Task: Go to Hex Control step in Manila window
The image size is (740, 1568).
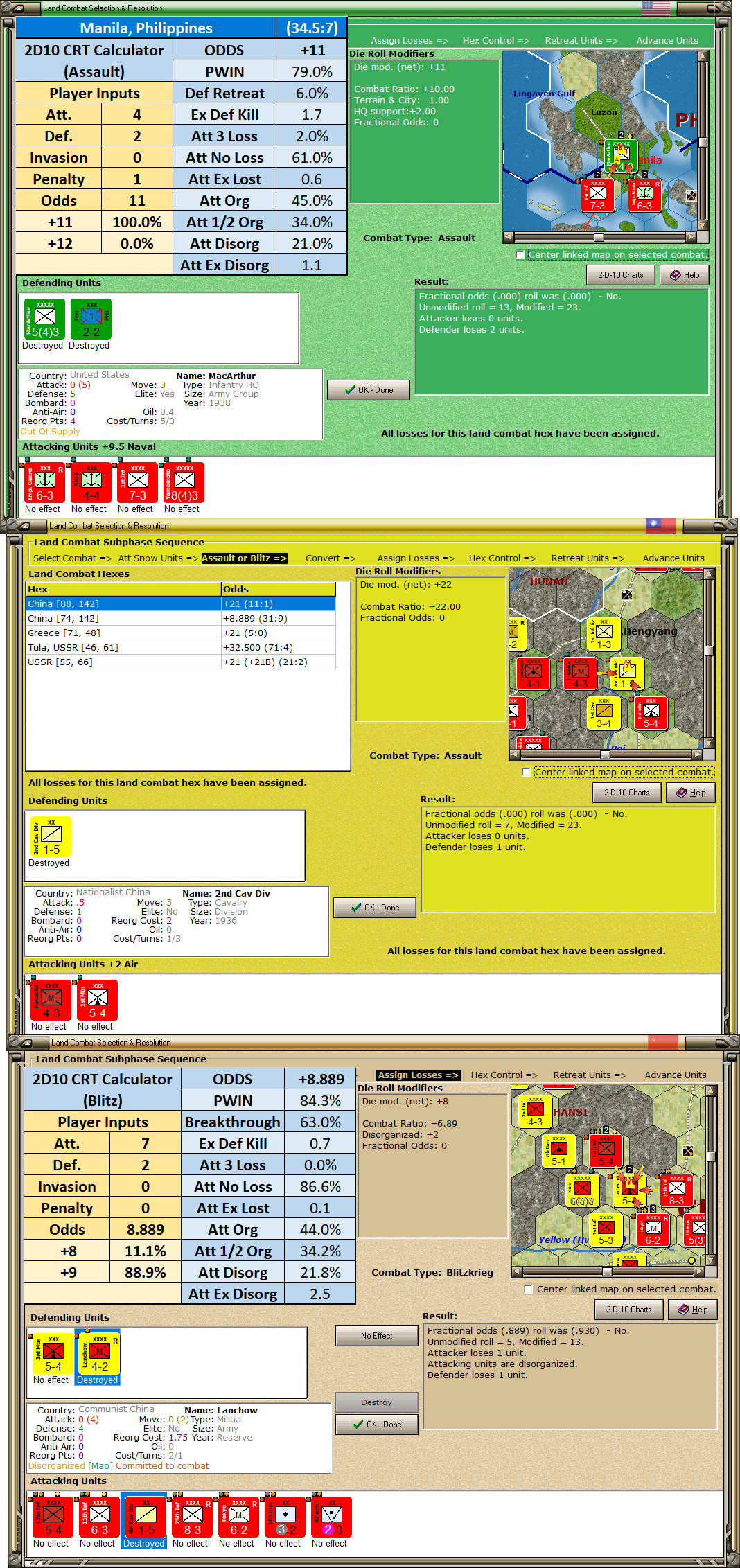Action: (x=495, y=41)
